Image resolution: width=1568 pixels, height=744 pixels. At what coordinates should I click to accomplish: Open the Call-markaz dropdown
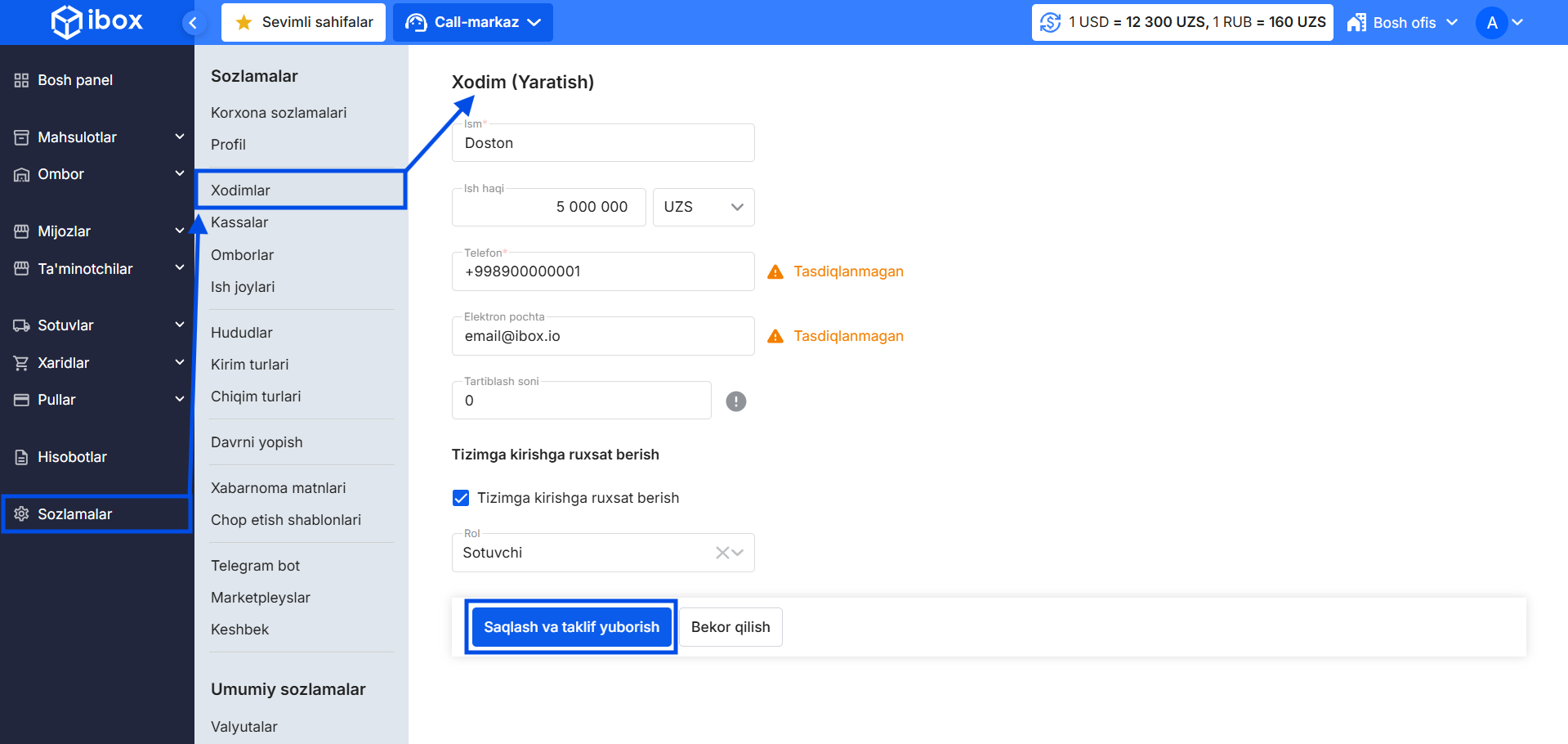472,23
